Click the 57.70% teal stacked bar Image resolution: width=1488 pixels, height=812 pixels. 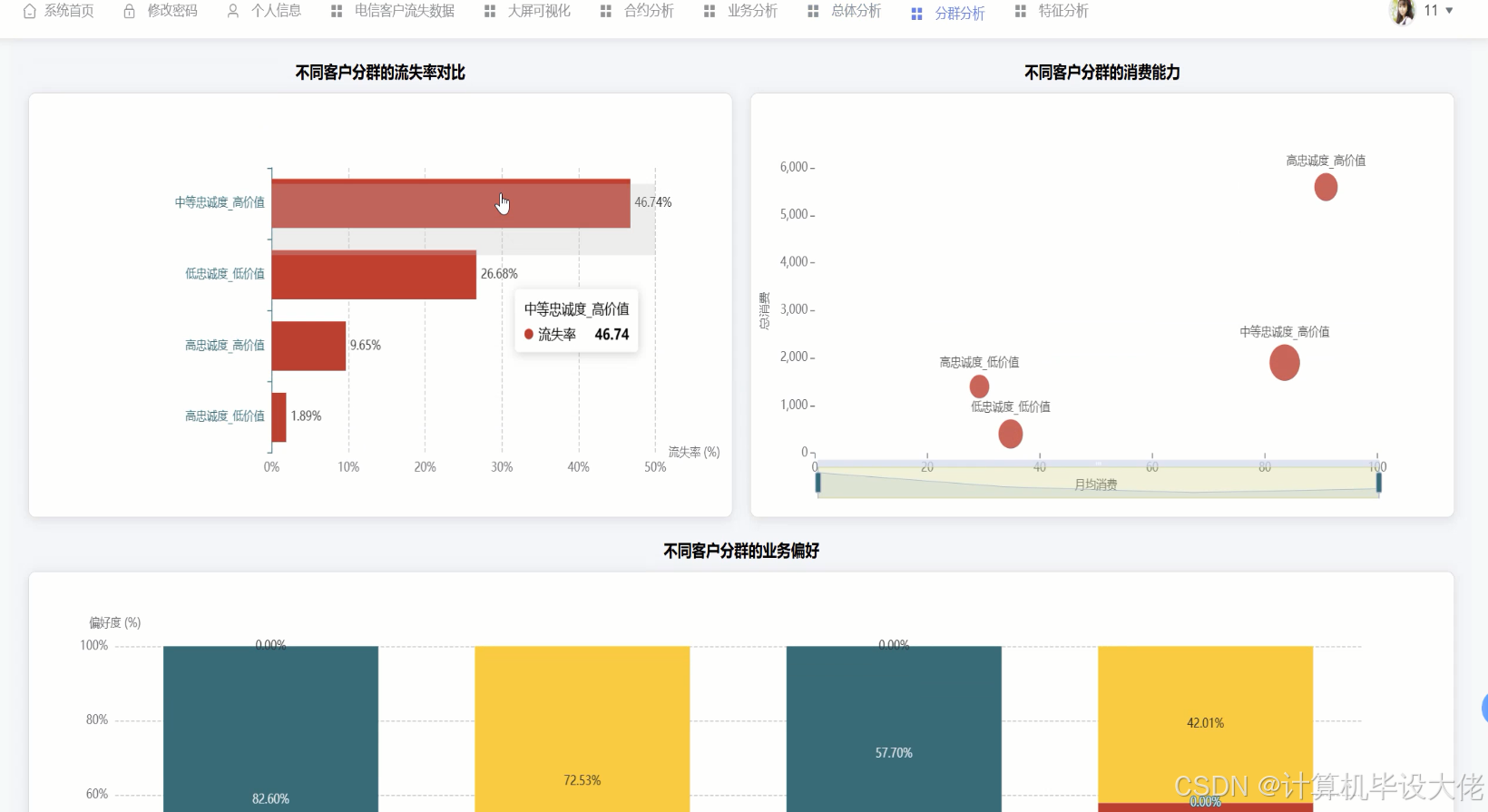(894, 729)
